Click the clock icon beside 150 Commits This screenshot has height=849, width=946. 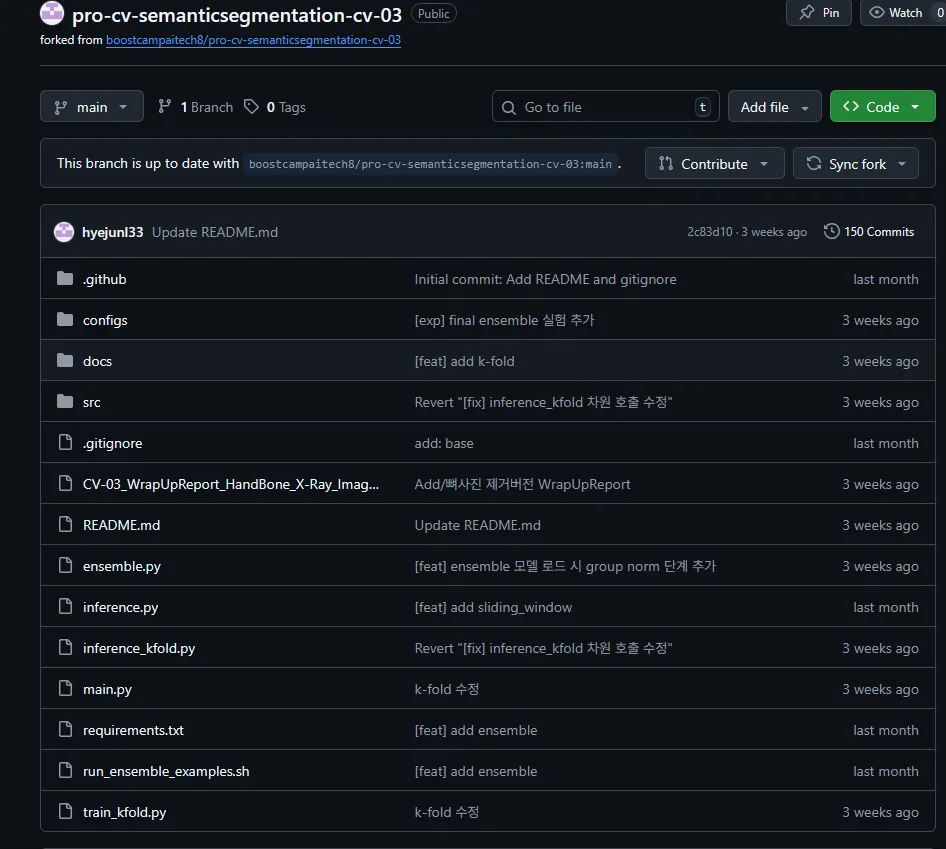coord(831,231)
